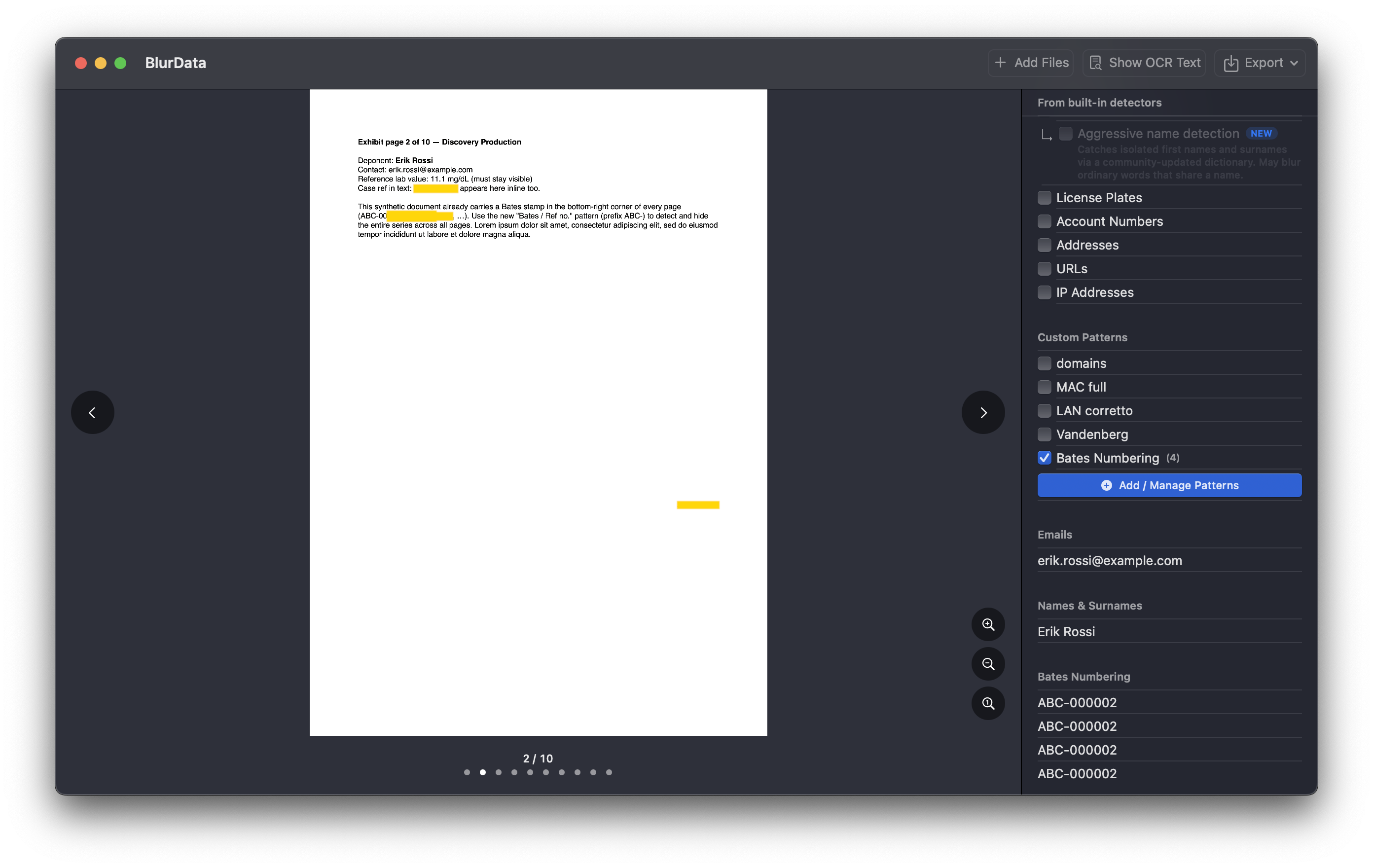Close the BlurData window
Image resolution: width=1373 pixels, height=868 pixels.
(x=81, y=63)
